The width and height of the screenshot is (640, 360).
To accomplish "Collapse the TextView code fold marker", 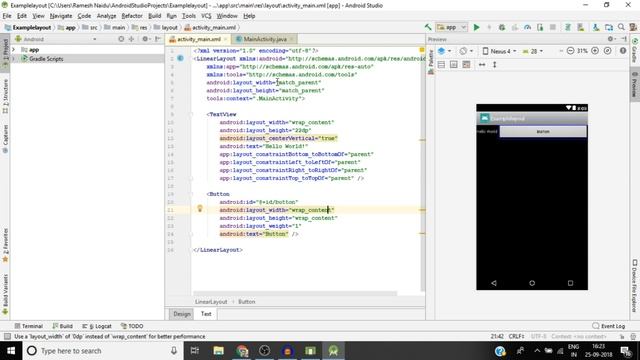I will tap(191, 114).
